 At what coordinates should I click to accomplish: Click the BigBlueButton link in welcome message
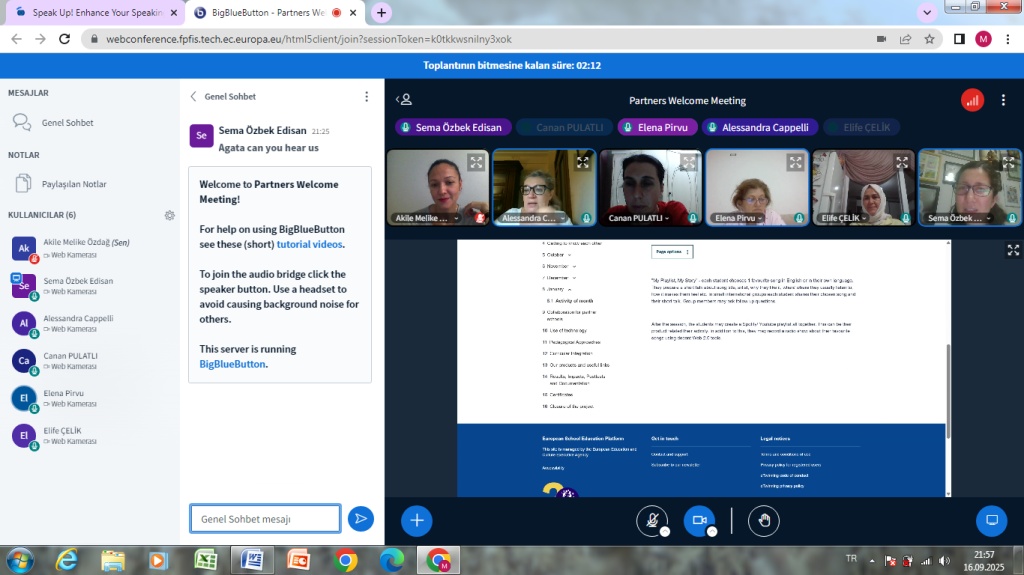tap(233, 364)
